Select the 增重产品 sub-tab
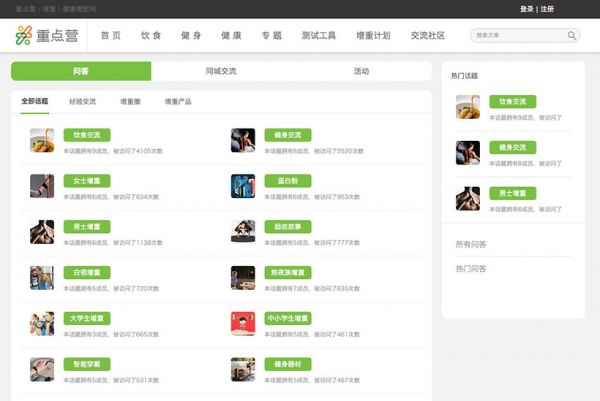The height and width of the screenshot is (401, 600). [x=178, y=102]
